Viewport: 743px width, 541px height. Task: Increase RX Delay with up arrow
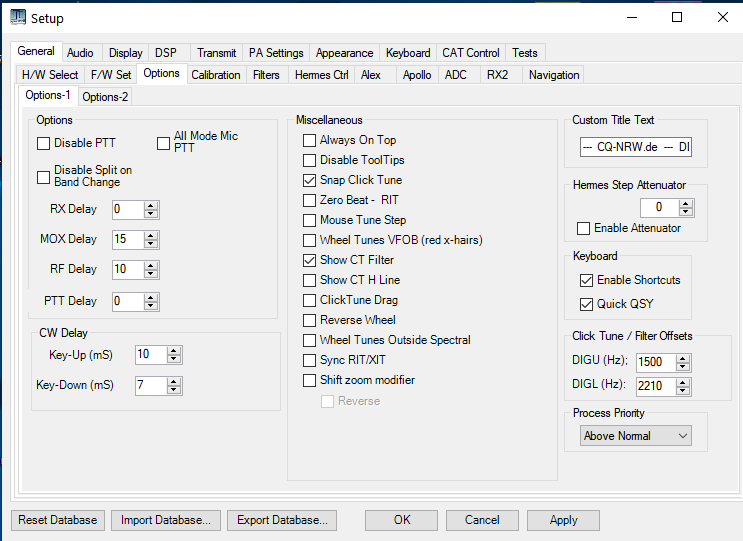pyautogui.click(x=151, y=206)
